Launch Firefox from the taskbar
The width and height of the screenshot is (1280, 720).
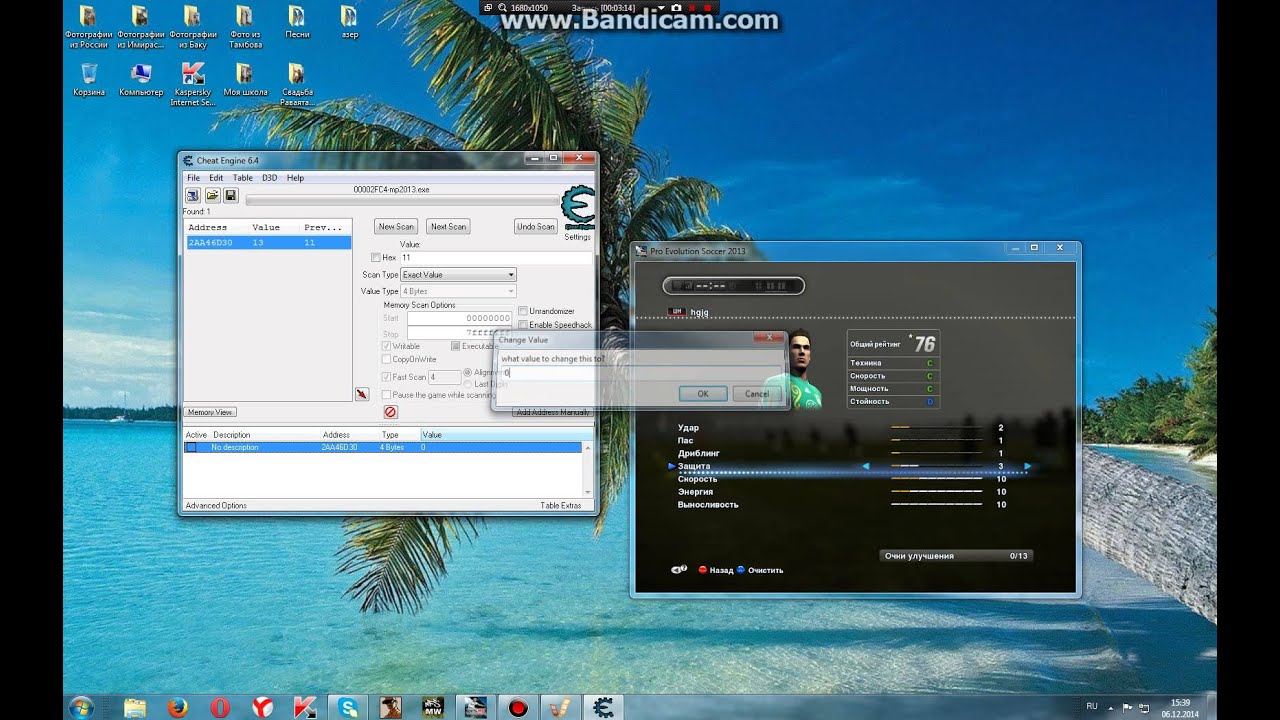(x=177, y=707)
